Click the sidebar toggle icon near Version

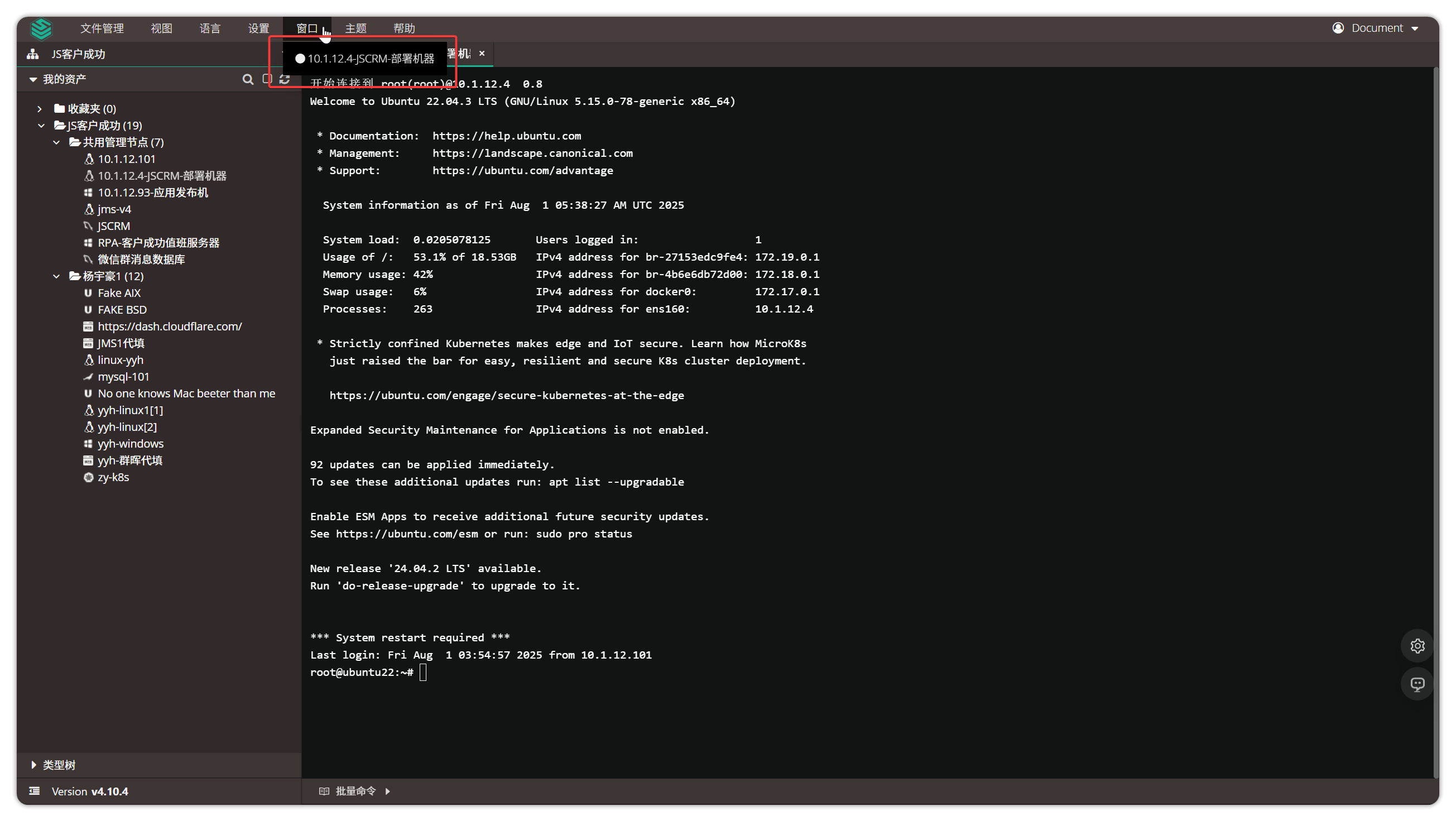point(35,791)
